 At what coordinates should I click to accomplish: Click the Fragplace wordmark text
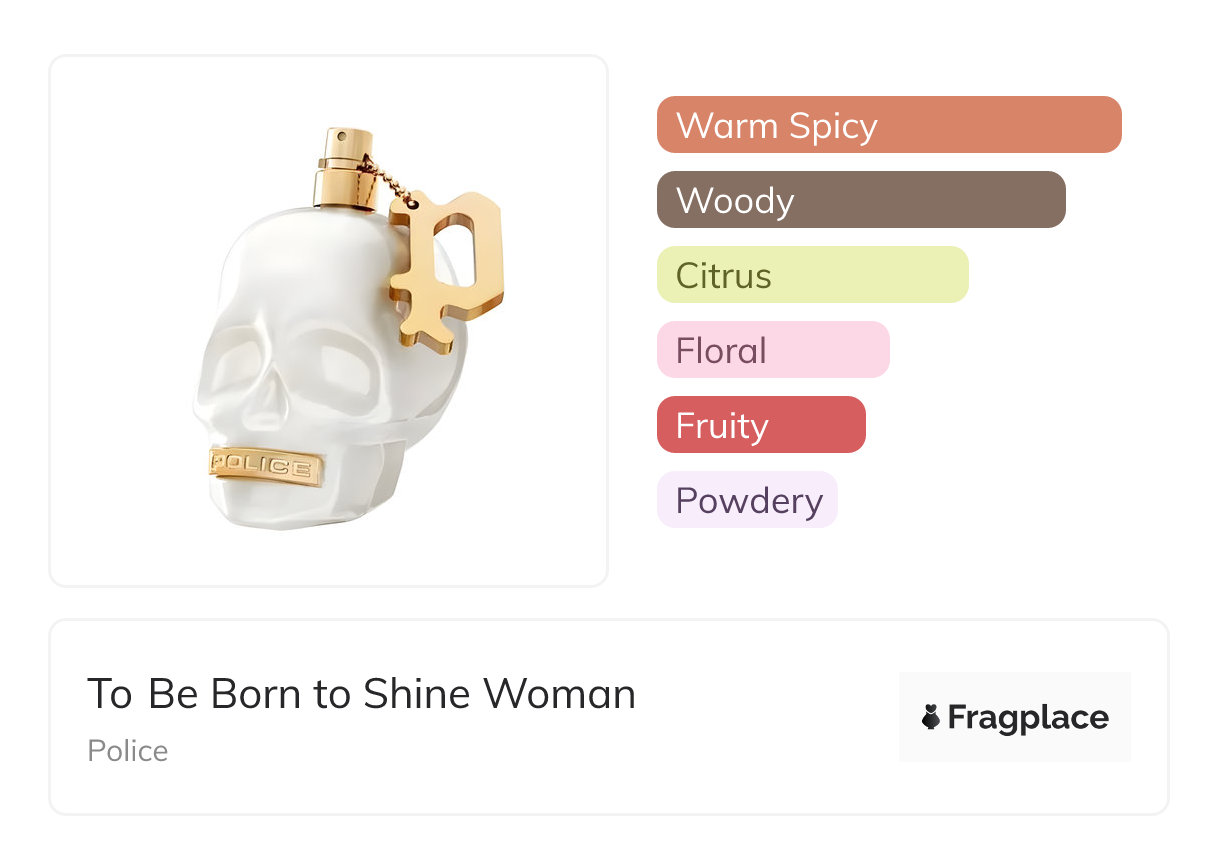point(1028,717)
